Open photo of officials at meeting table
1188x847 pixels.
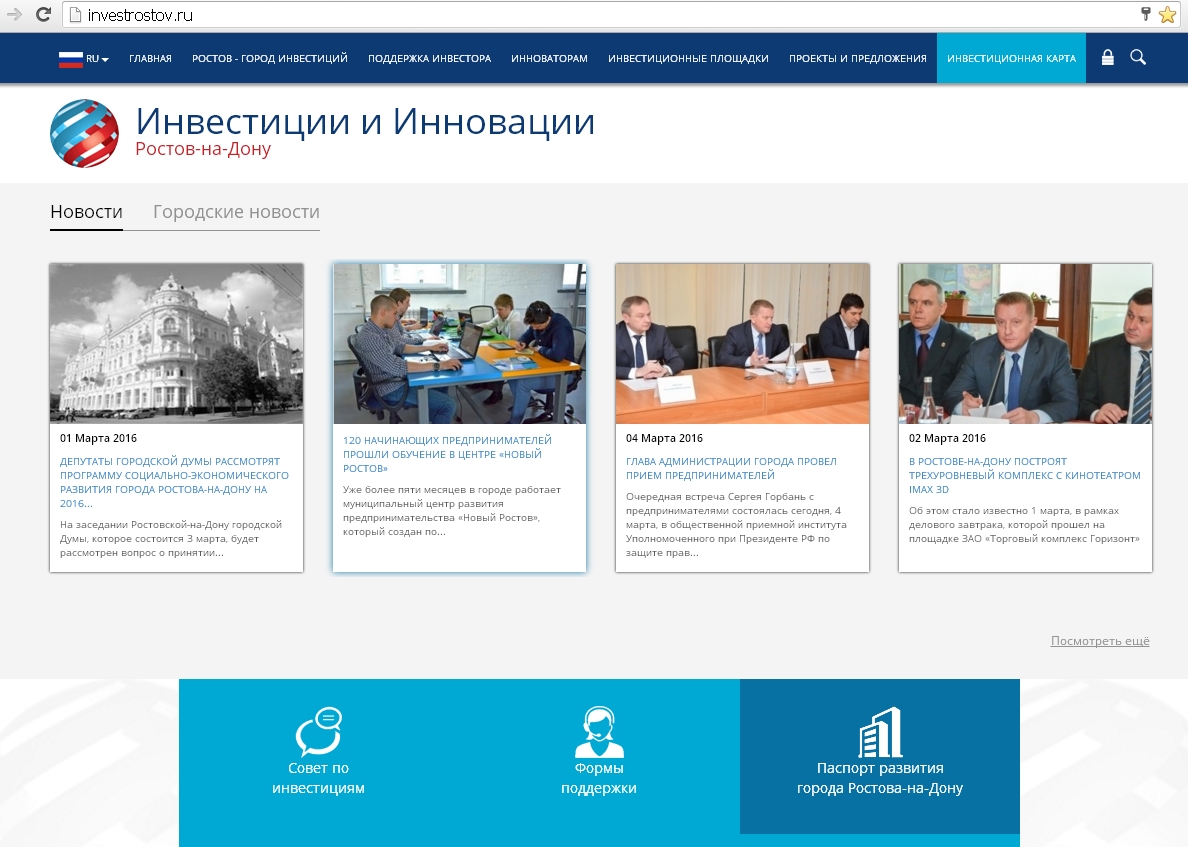pyautogui.click(x=742, y=343)
